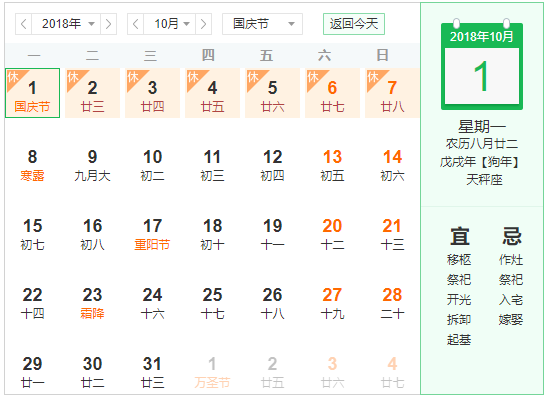The height and width of the screenshot is (398, 550).
Task: Go to the previous year arrow
Action: (24, 24)
